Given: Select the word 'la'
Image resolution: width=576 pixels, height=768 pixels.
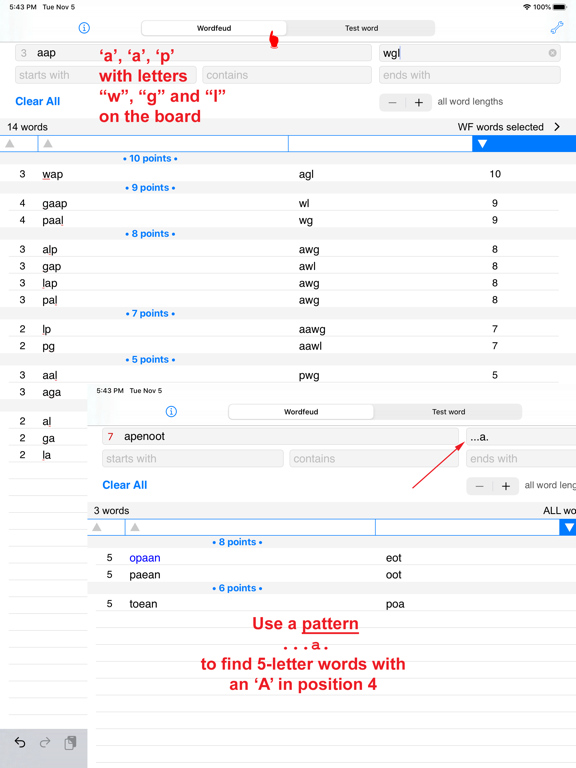Looking at the screenshot, I should 47,455.
